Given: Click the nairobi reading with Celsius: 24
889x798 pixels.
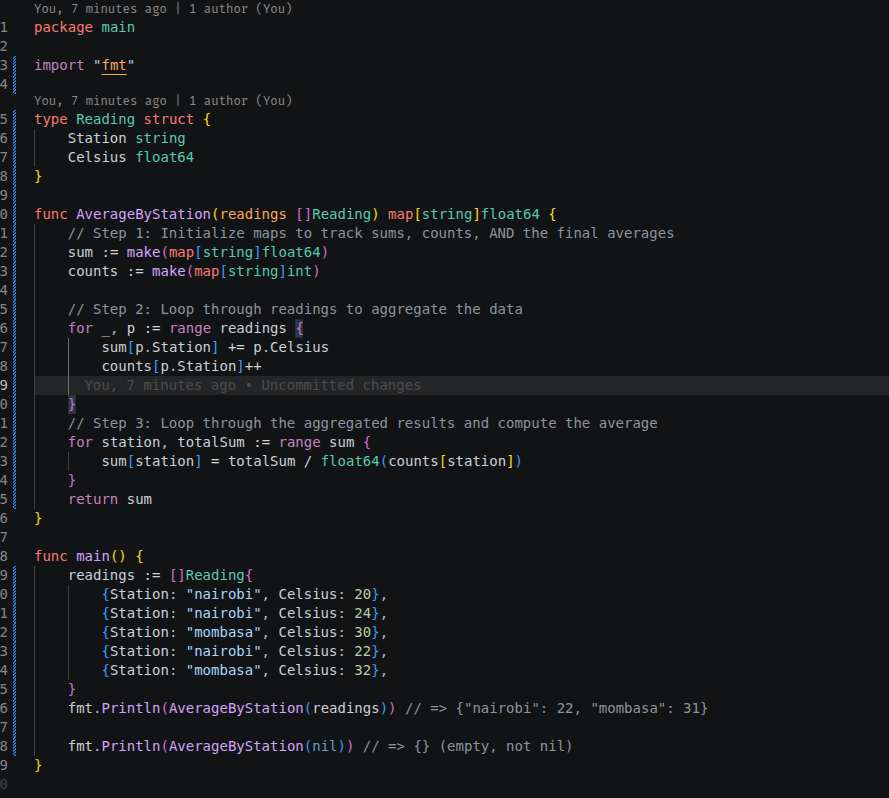Looking at the screenshot, I should click(244, 613).
